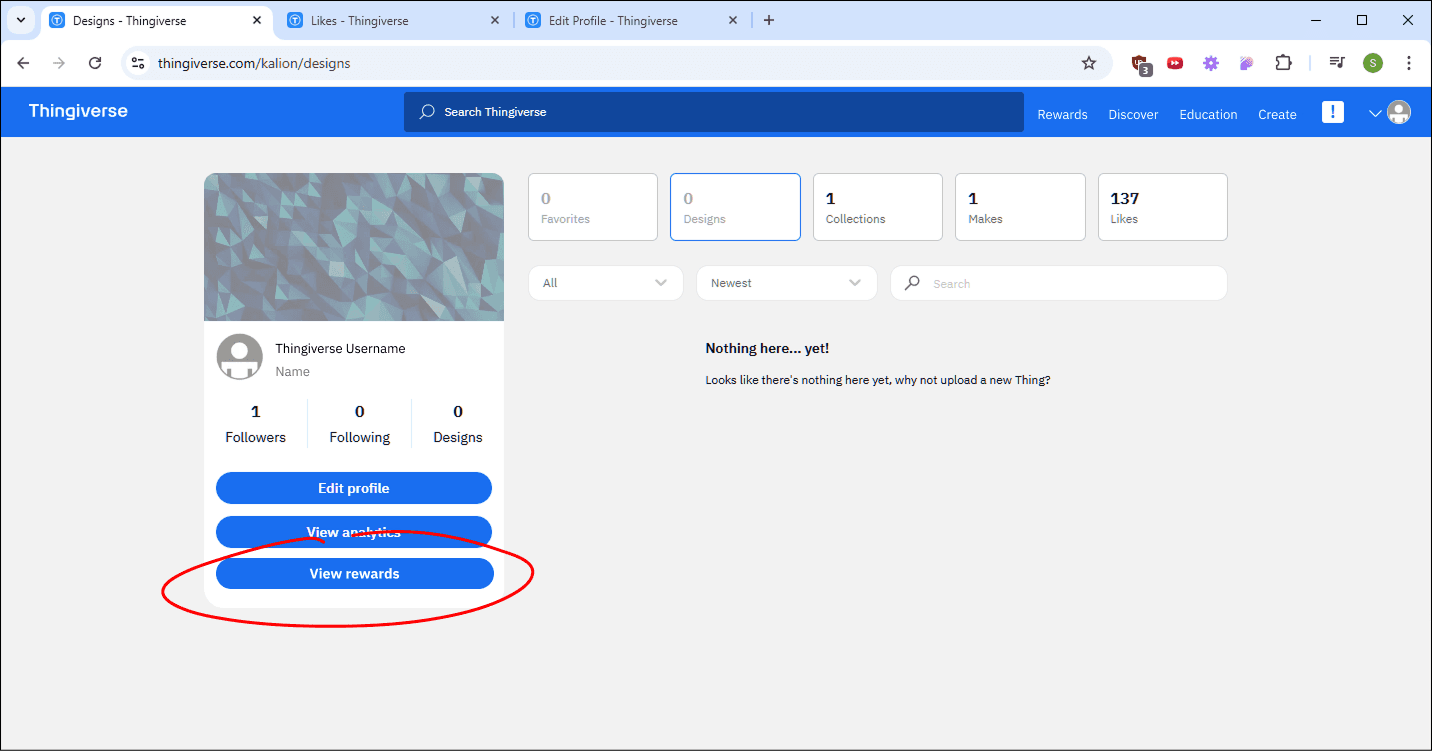This screenshot has width=1432, height=751.
Task: Open the purple striped extension icon
Action: (1247, 63)
